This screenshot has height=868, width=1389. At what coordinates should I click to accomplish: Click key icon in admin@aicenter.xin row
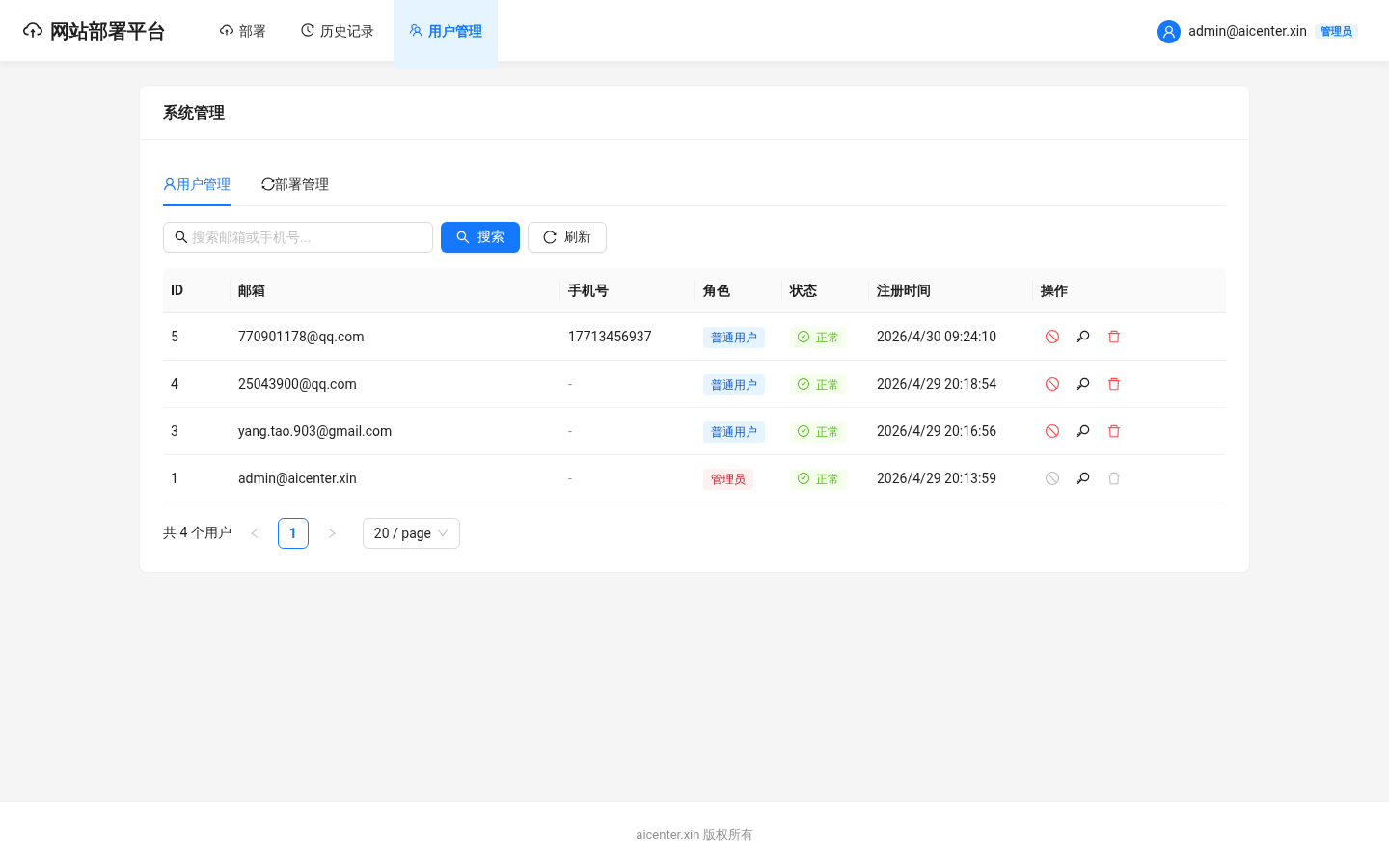pyautogui.click(x=1083, y=478)
